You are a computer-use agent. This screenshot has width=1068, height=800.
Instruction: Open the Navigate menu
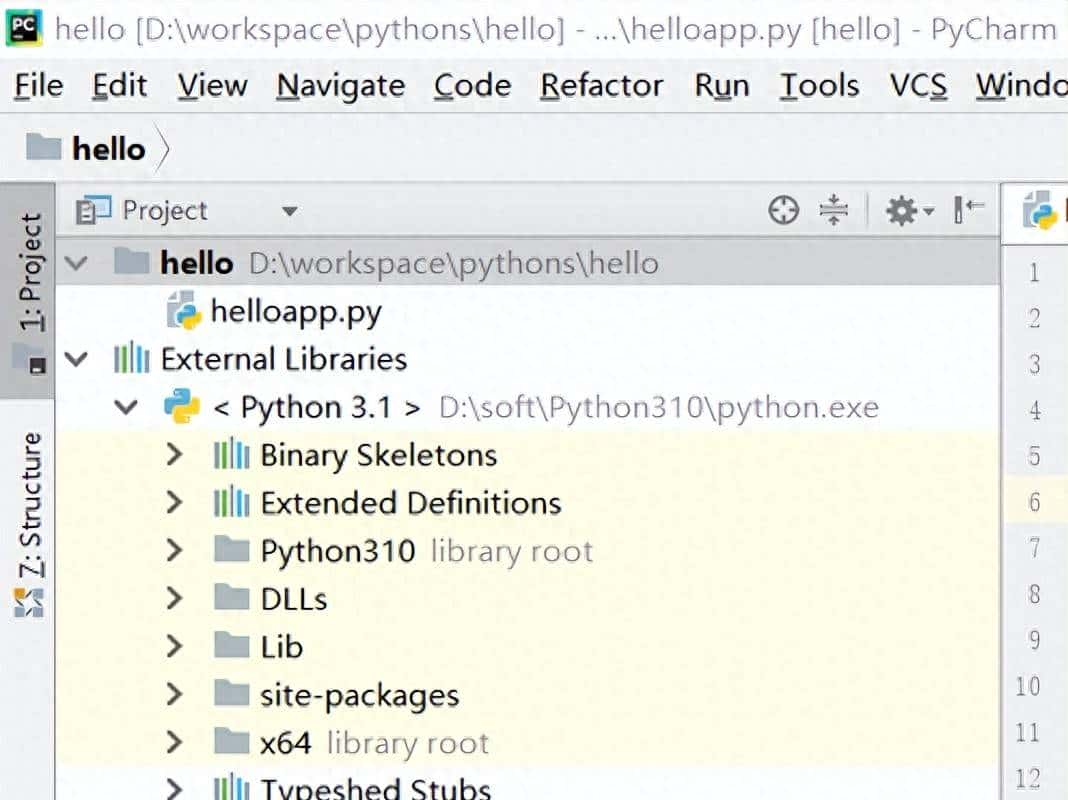point(340,86)
